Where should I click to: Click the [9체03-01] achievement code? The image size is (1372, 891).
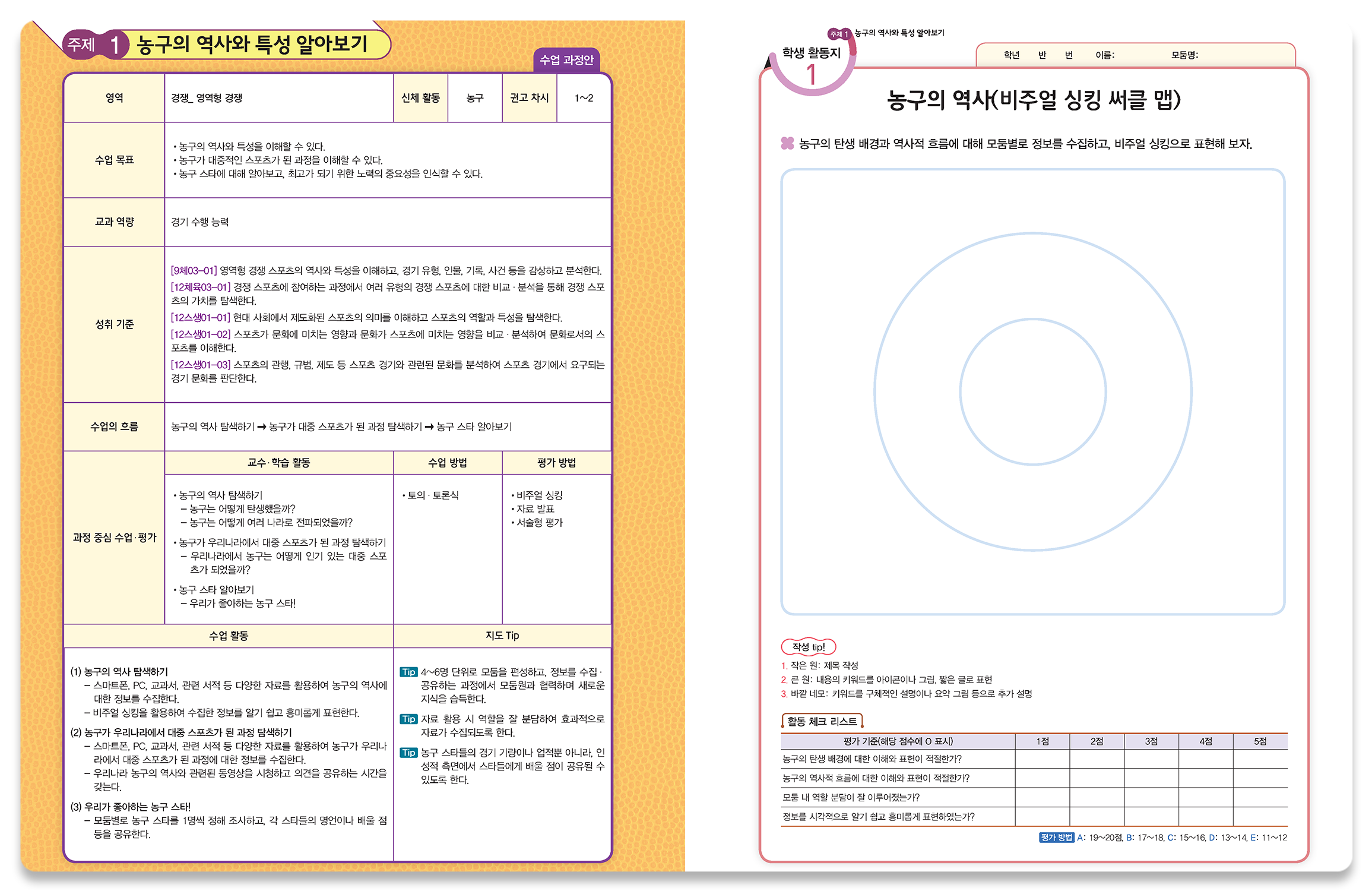tap(194, 270)
